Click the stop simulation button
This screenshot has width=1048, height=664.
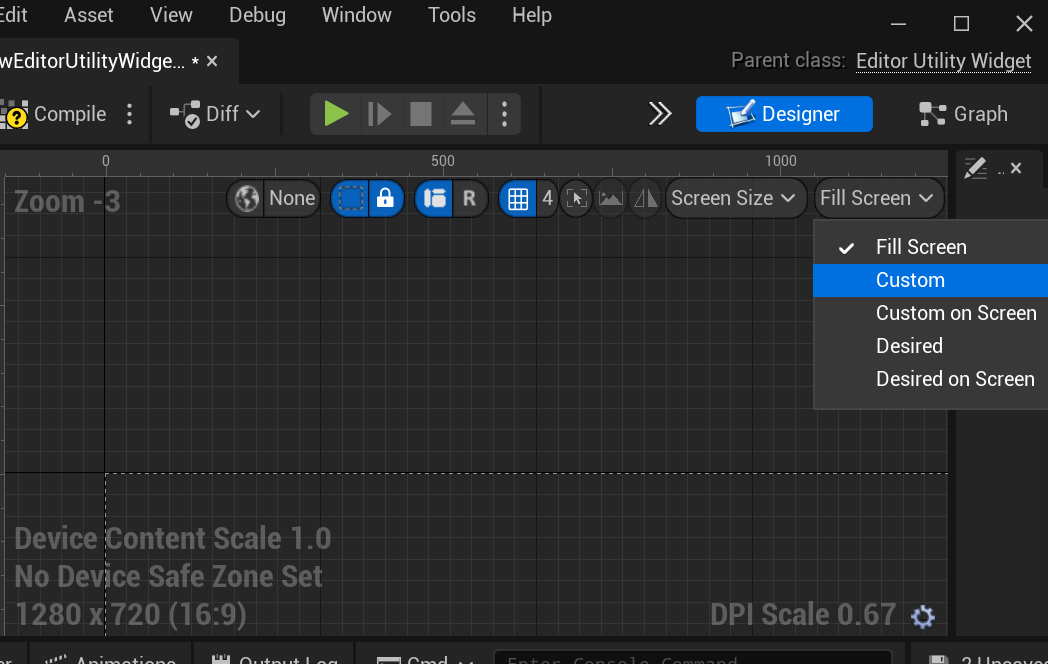coord(420,114)
